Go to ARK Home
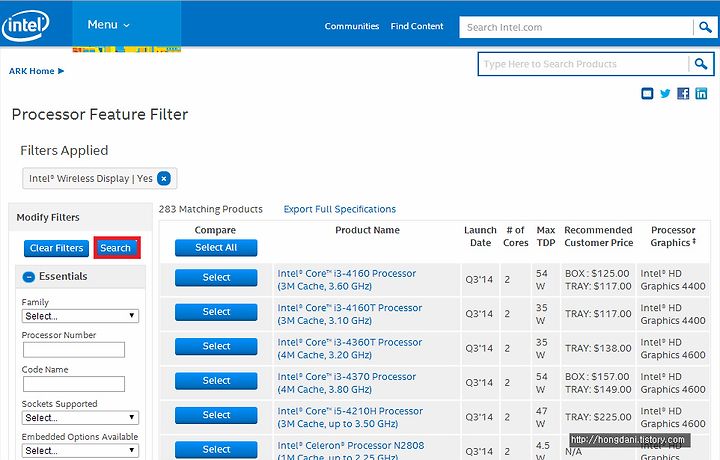Viewport: 720px width, 460px height. pos(36,71)
